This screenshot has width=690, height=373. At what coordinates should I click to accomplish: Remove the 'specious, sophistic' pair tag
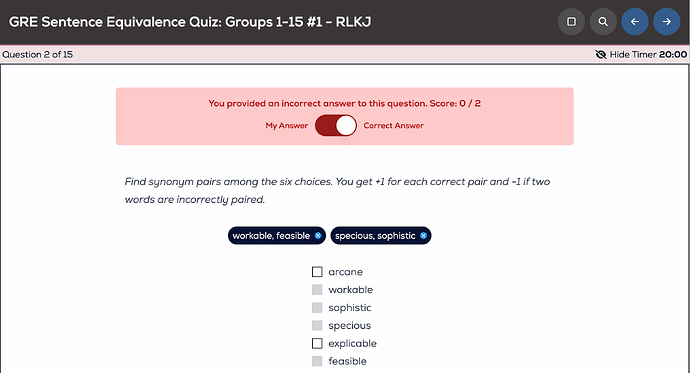coord(423,236)
